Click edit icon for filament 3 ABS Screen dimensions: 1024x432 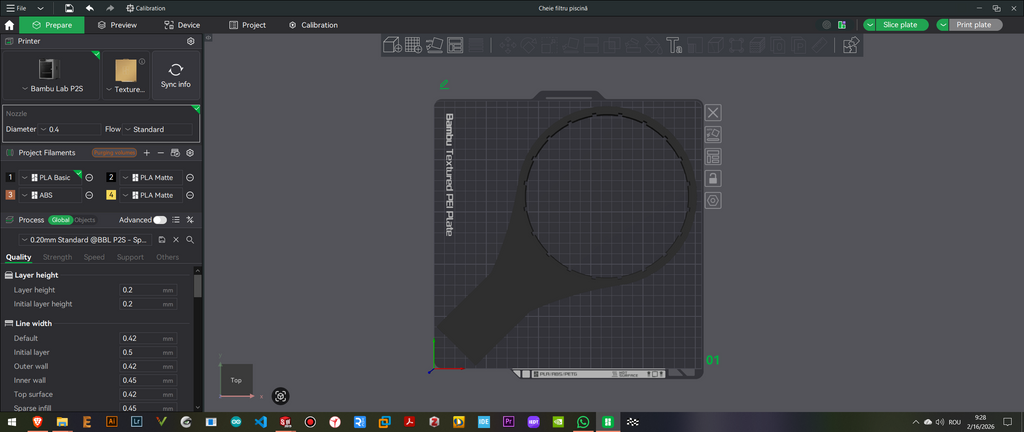point(89,195)
